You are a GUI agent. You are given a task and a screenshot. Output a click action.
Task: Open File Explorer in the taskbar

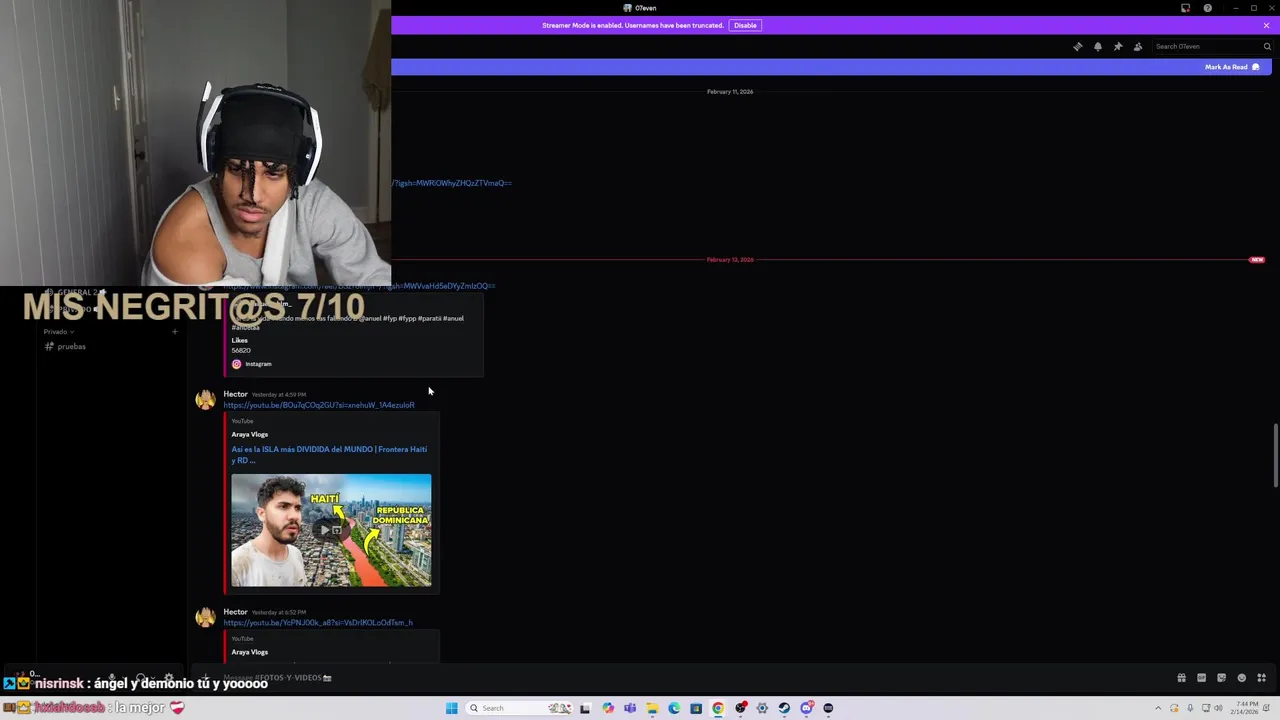(652, 708)
